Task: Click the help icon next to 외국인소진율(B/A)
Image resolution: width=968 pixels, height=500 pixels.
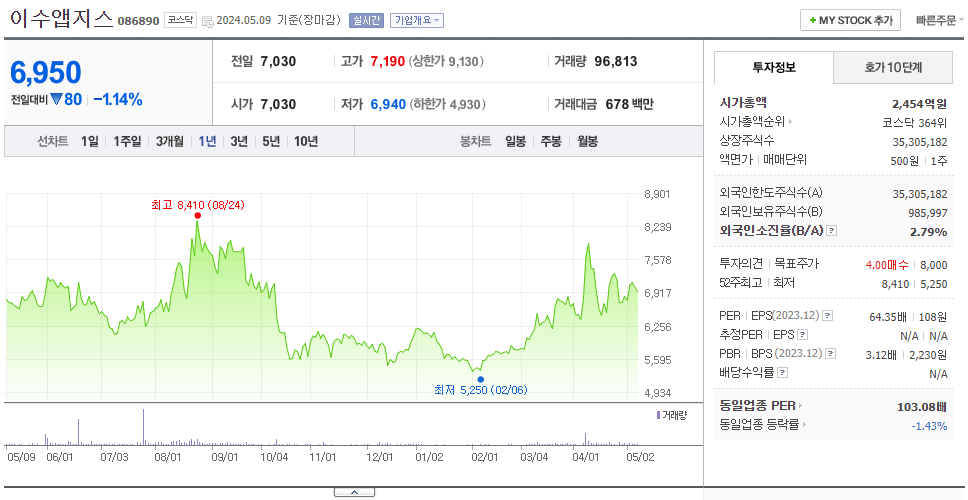Action: coord(832,231)
